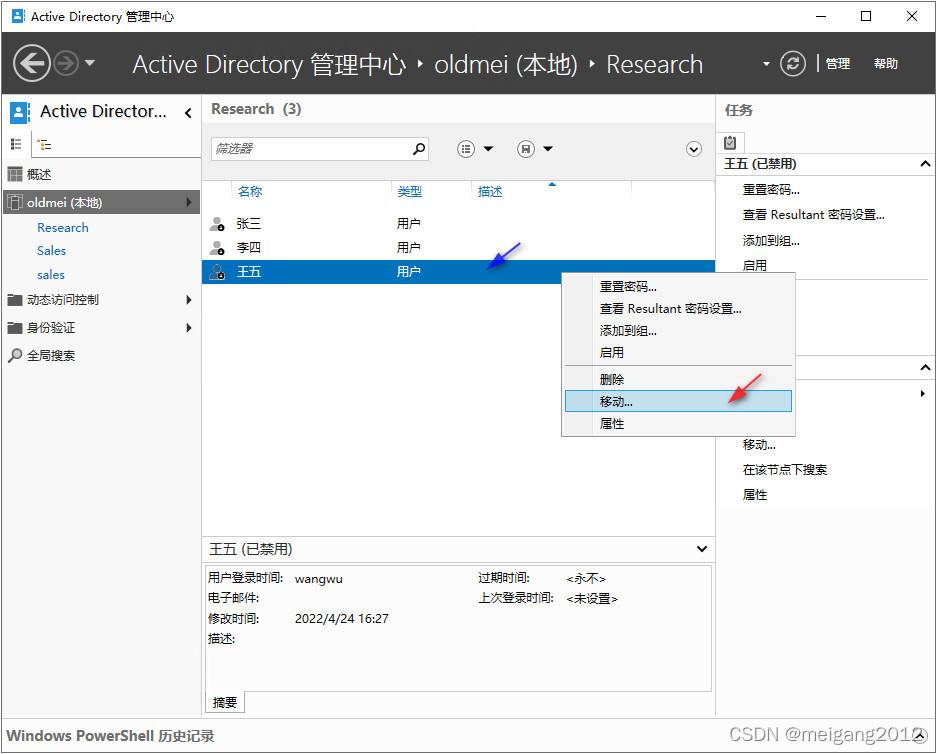Click the oldmei (本地) breadcrumb
Viewport: 937px width, 754px height.
pos(506,65)
